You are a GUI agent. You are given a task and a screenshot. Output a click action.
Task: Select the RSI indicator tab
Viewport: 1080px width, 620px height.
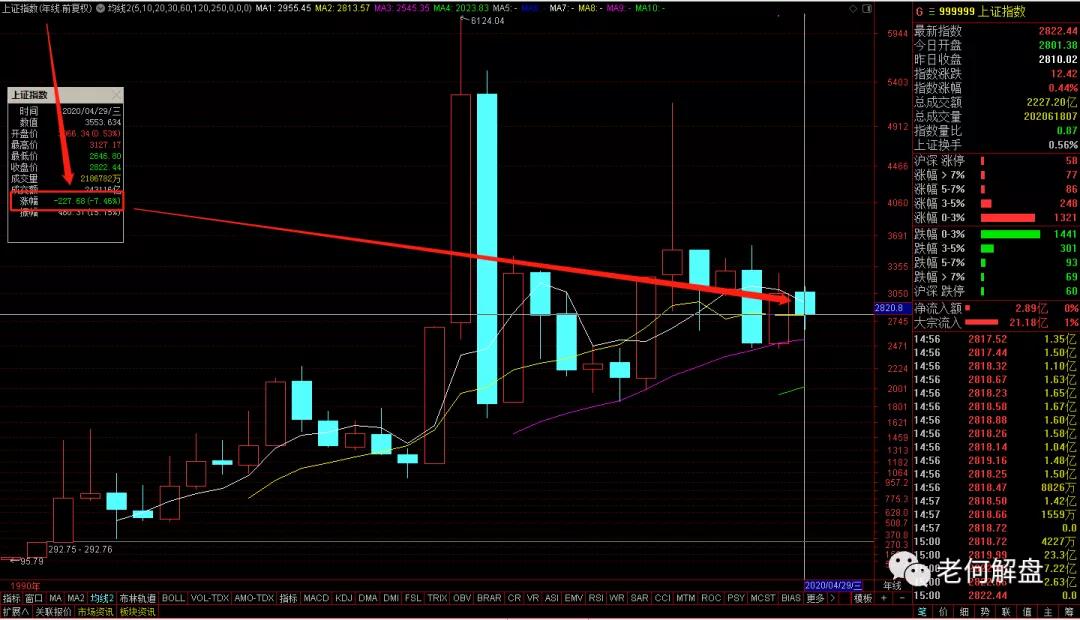pyautogui.click(x=596, y=598)
